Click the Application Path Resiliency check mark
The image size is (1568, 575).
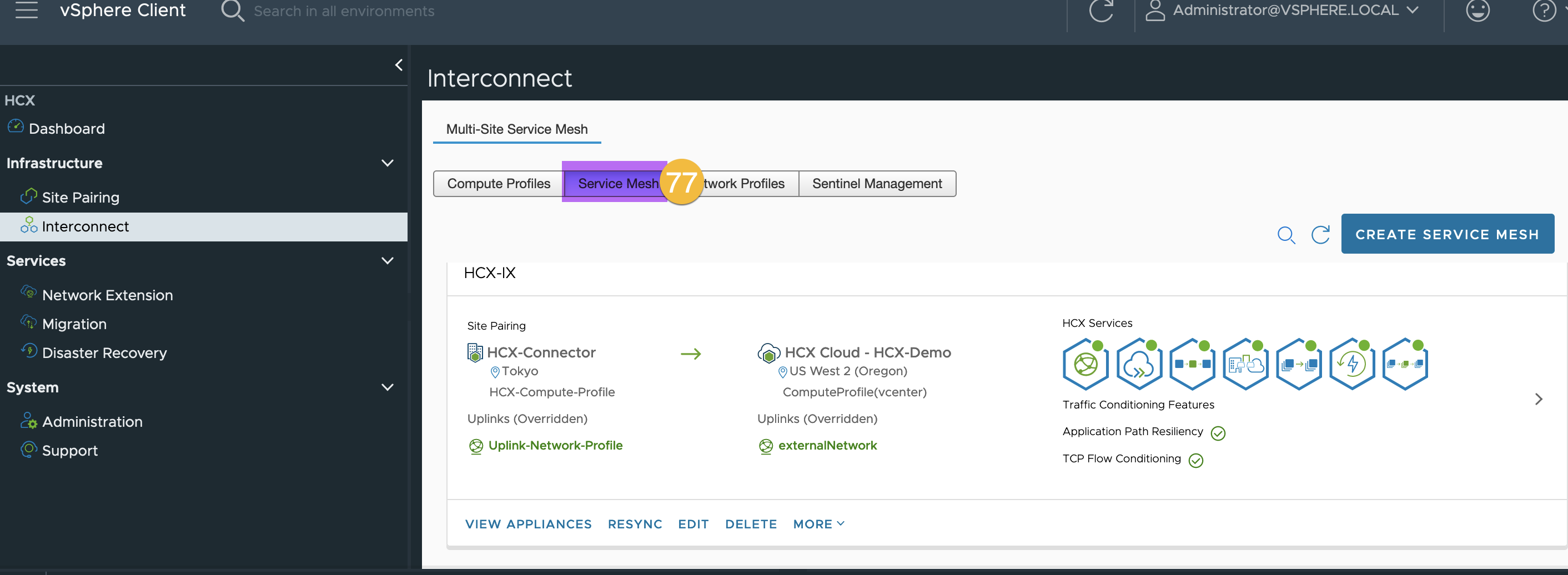[1218, 433]
